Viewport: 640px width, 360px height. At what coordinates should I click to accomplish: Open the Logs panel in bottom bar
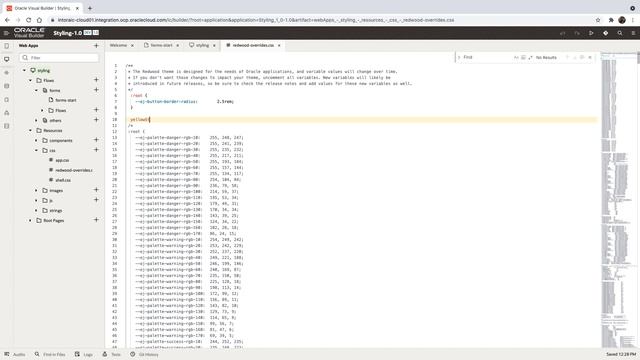click(x=84, y=354)
